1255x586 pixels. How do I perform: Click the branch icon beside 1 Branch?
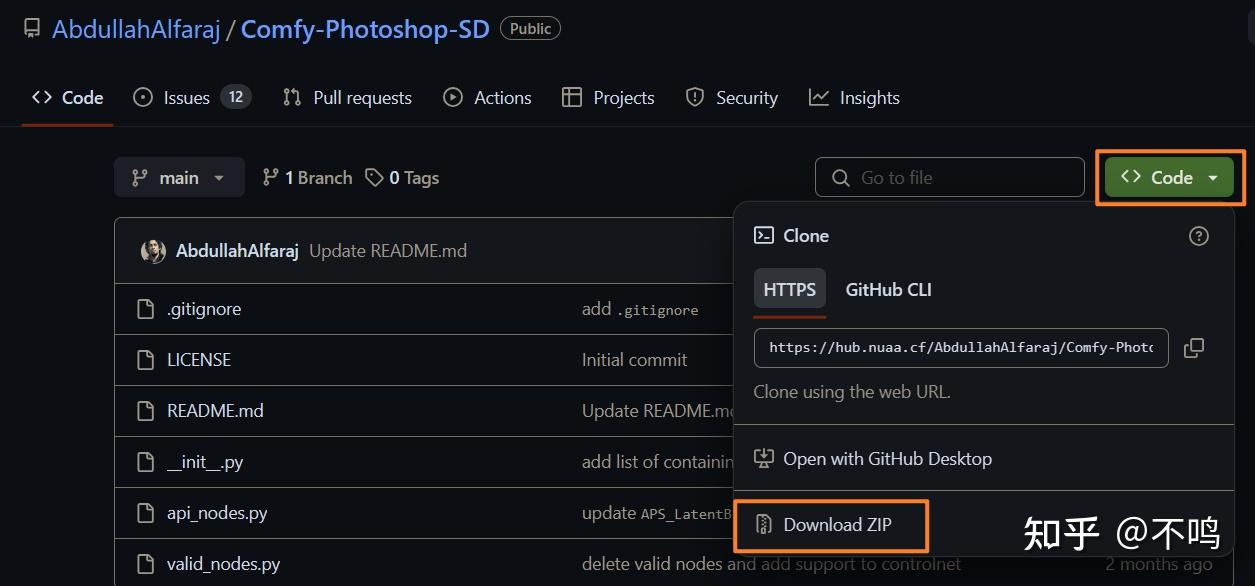click(270, 178)
